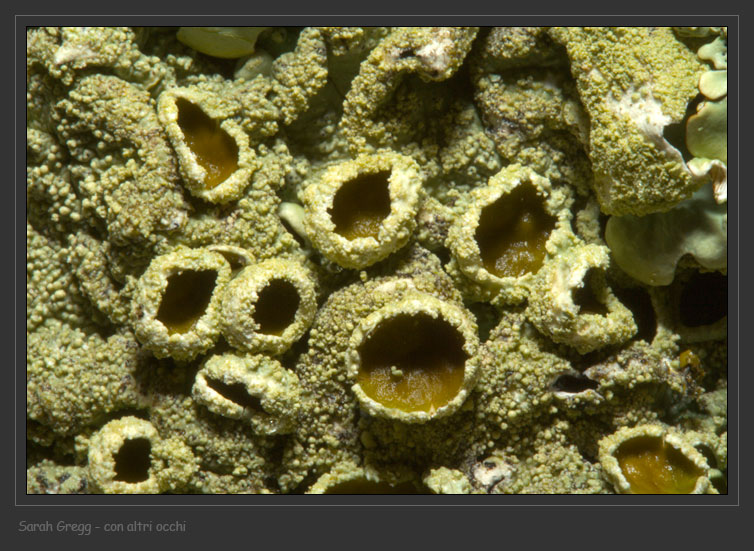Click the small dark slit cup lower right

(x=574, y=383)
